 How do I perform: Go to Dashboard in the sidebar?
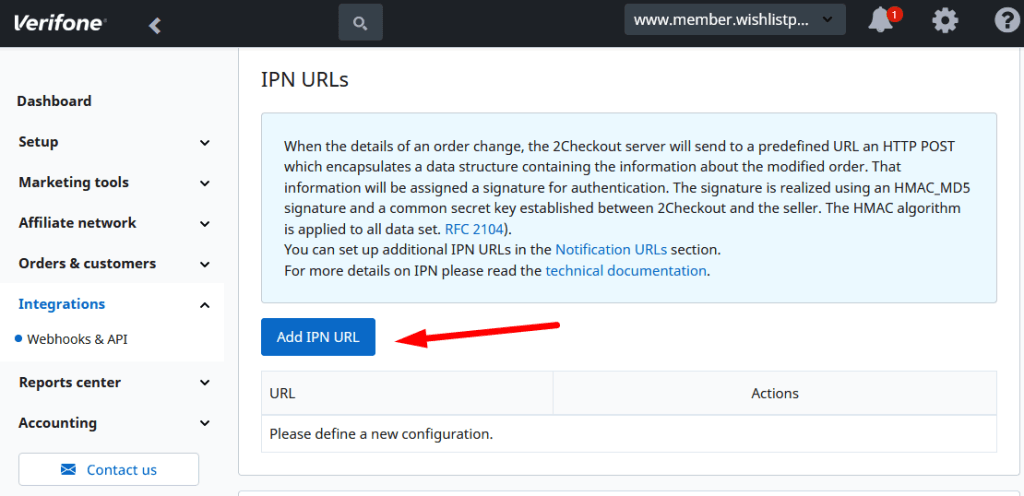click(55, 101)
